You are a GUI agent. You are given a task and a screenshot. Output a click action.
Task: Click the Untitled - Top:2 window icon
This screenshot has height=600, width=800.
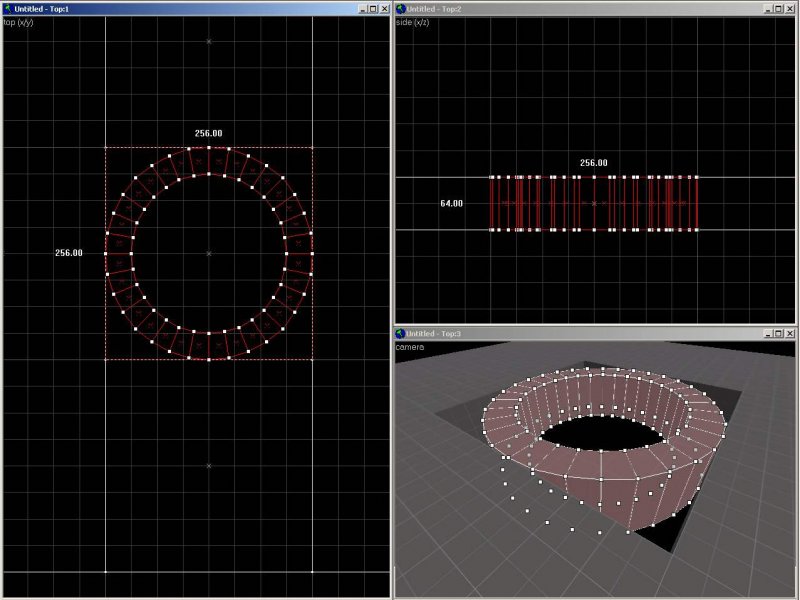tap(402, 8)
